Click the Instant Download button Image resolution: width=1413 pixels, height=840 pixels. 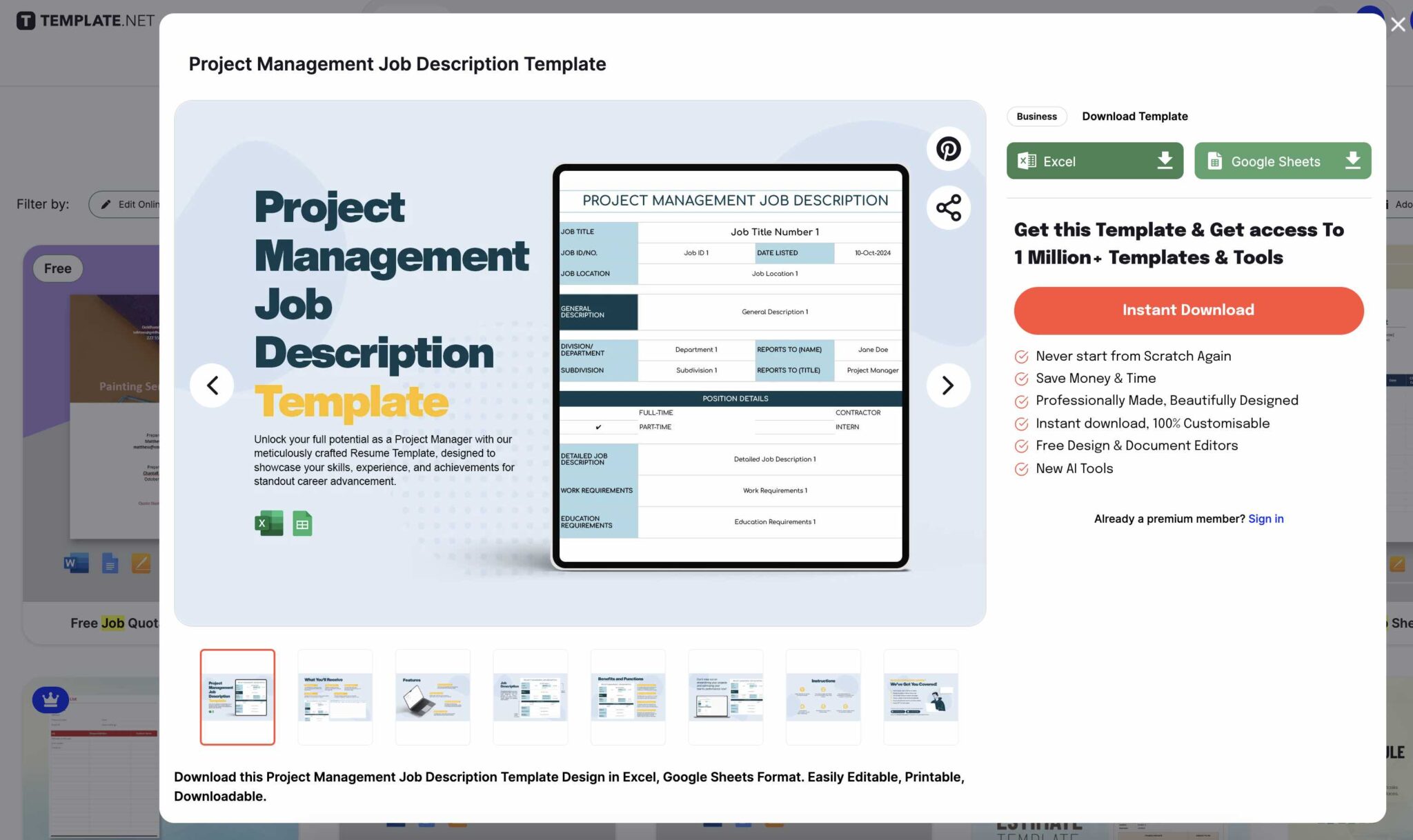point(1188,310)
